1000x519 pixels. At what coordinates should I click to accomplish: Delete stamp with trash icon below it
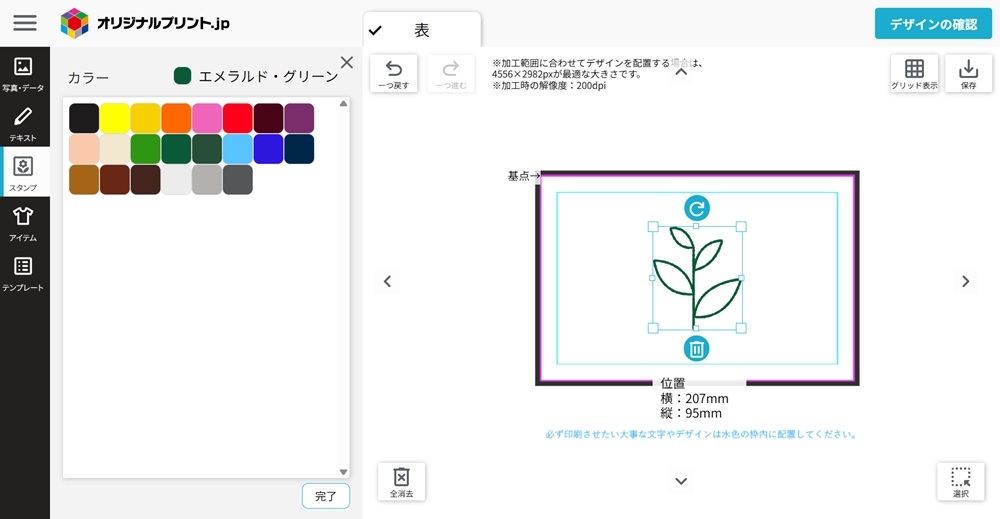696,349
